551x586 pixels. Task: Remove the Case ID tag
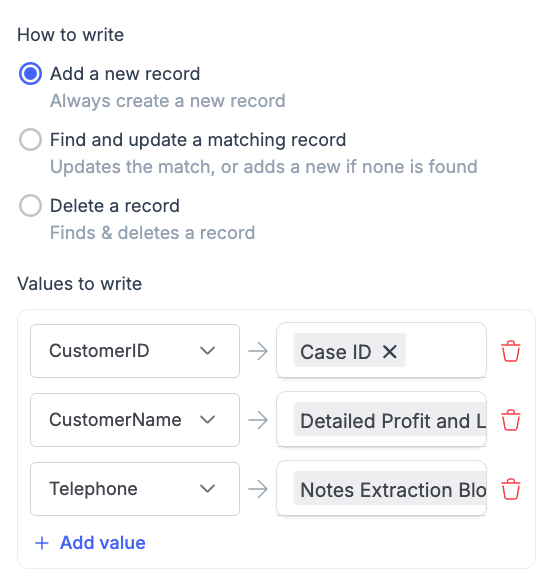point(390,351)
